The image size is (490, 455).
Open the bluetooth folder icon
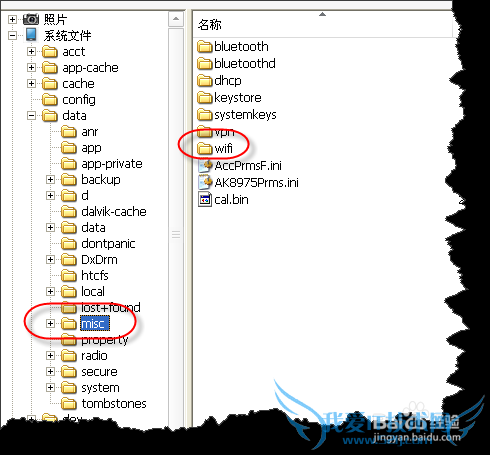[x=204, y=47]
